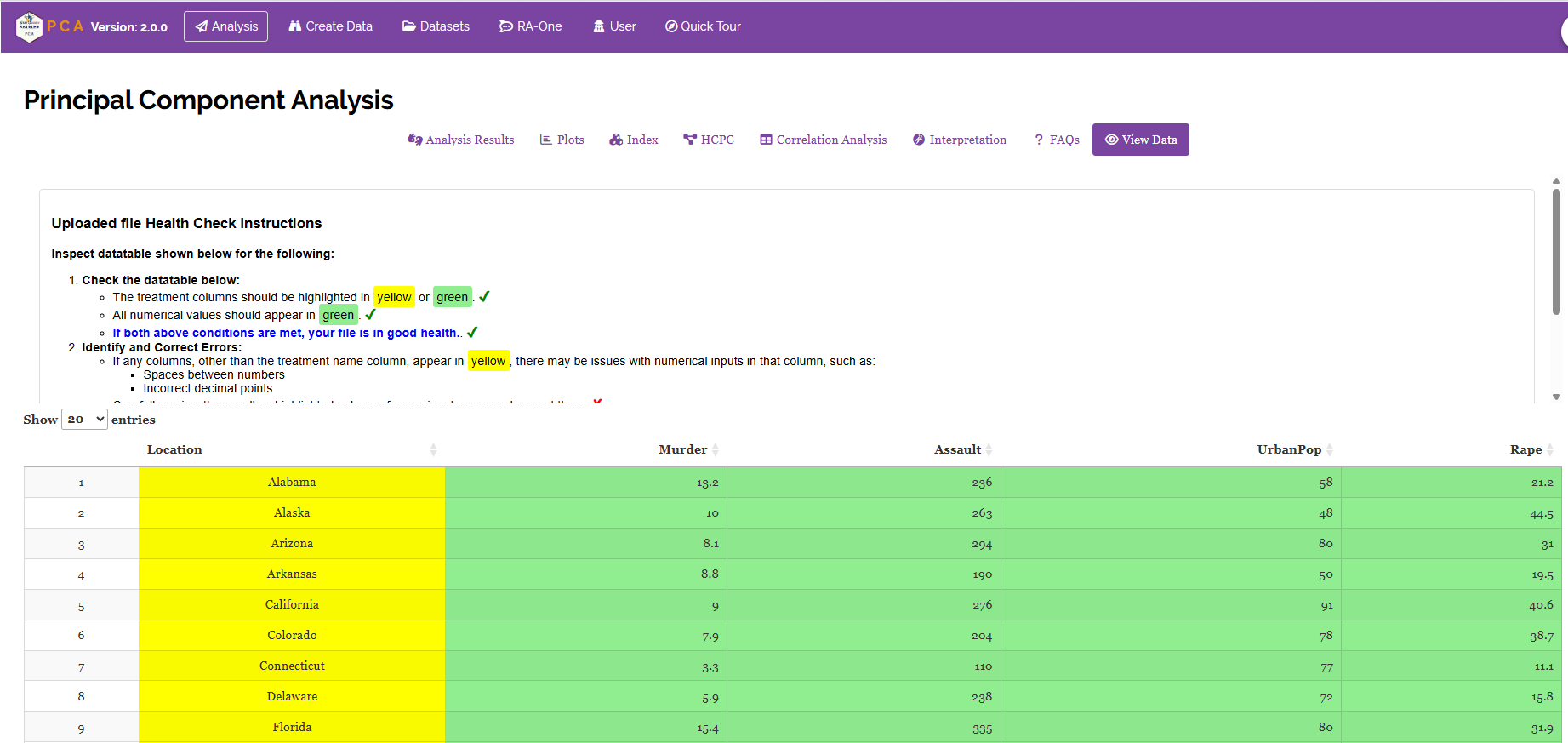Open the Analysis menu in the navbar

click(226, 26)
